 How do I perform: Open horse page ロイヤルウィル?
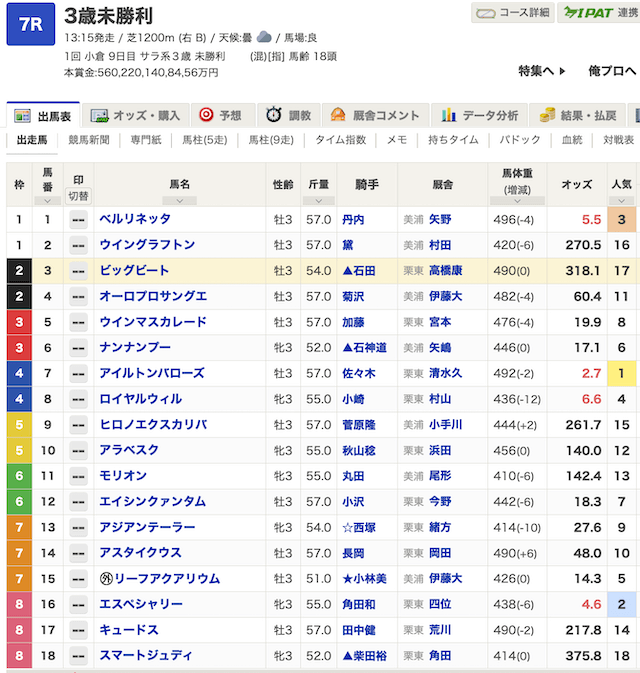pos(141,399)
